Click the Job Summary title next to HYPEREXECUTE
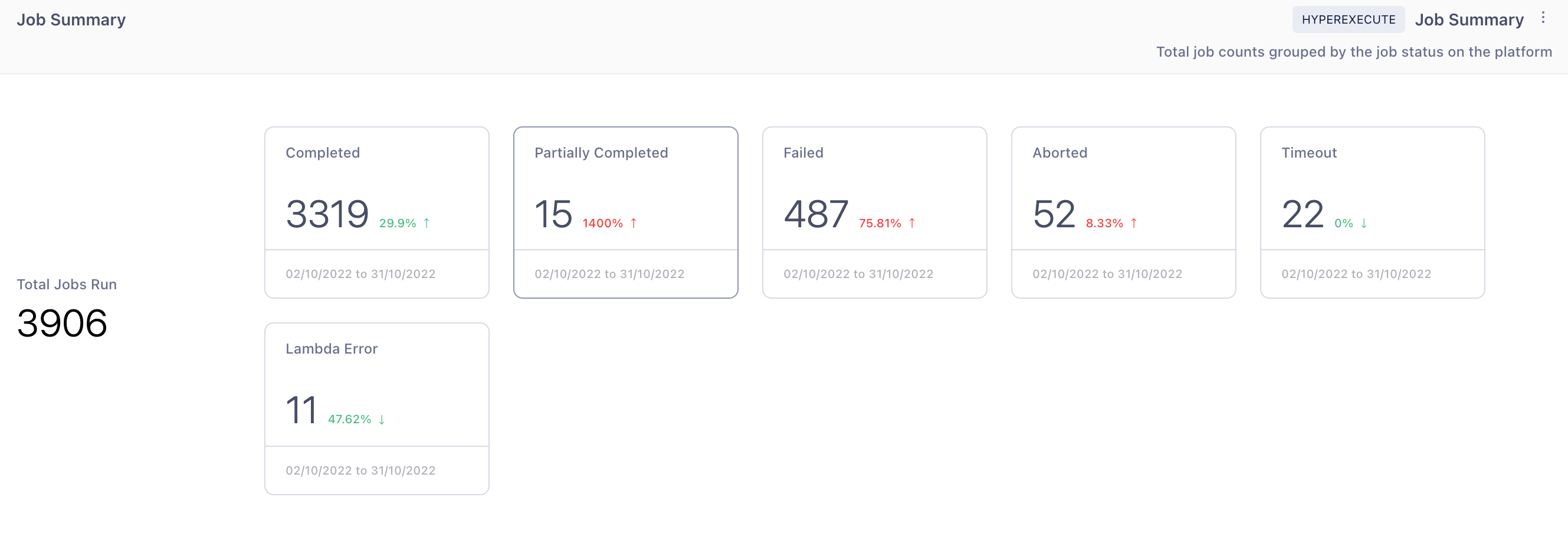Viewport: 1568px width, 536px height. (x=1469, y=19)
